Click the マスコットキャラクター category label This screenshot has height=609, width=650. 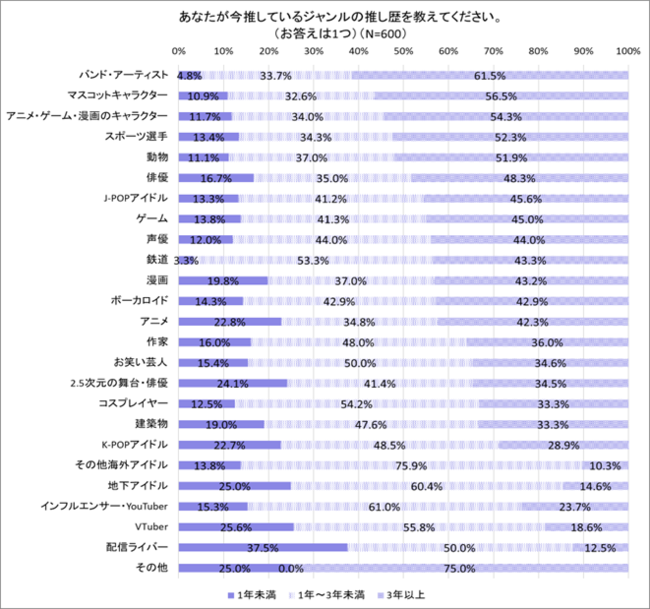click(118, 95)
